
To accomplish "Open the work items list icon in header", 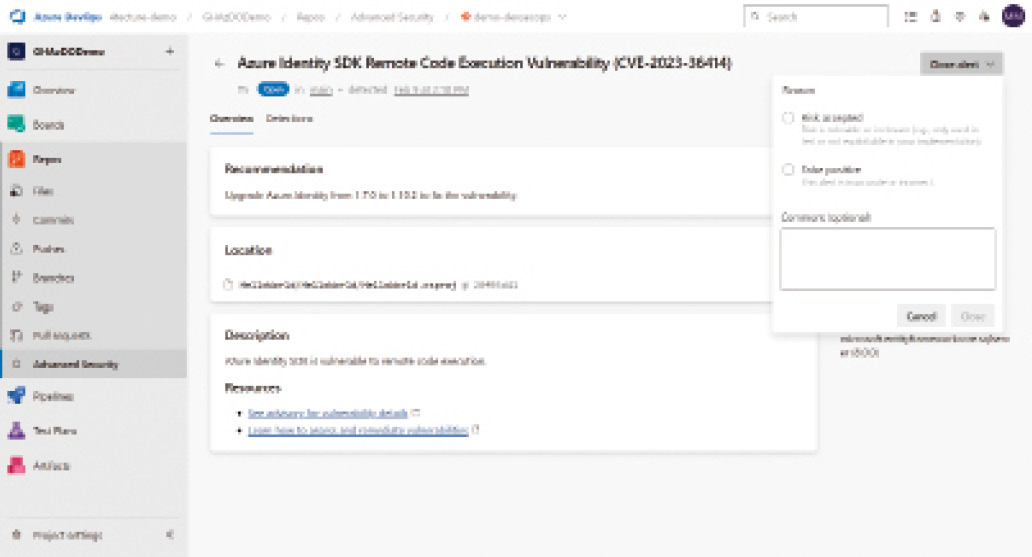I will pyautogui.click(x=910, y=16).
